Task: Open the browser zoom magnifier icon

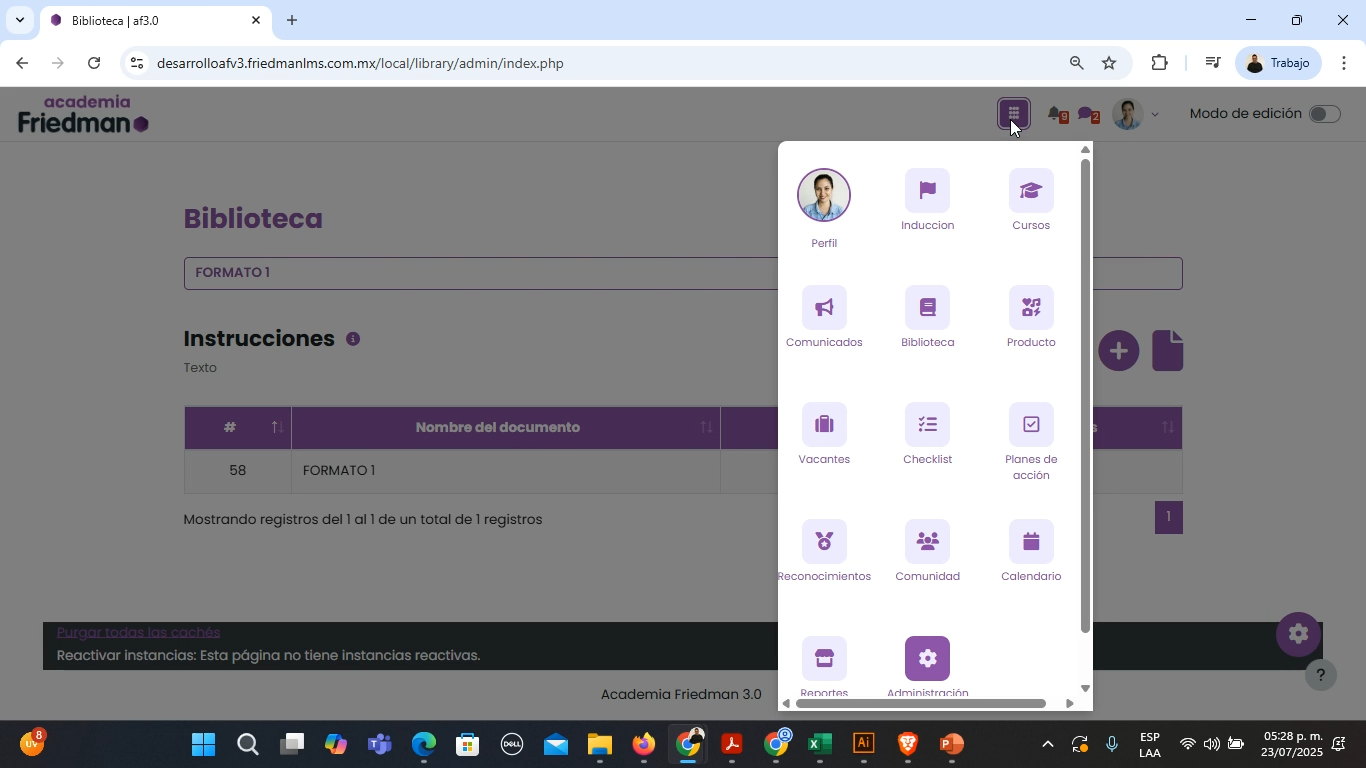Action: coord(1076,63)
